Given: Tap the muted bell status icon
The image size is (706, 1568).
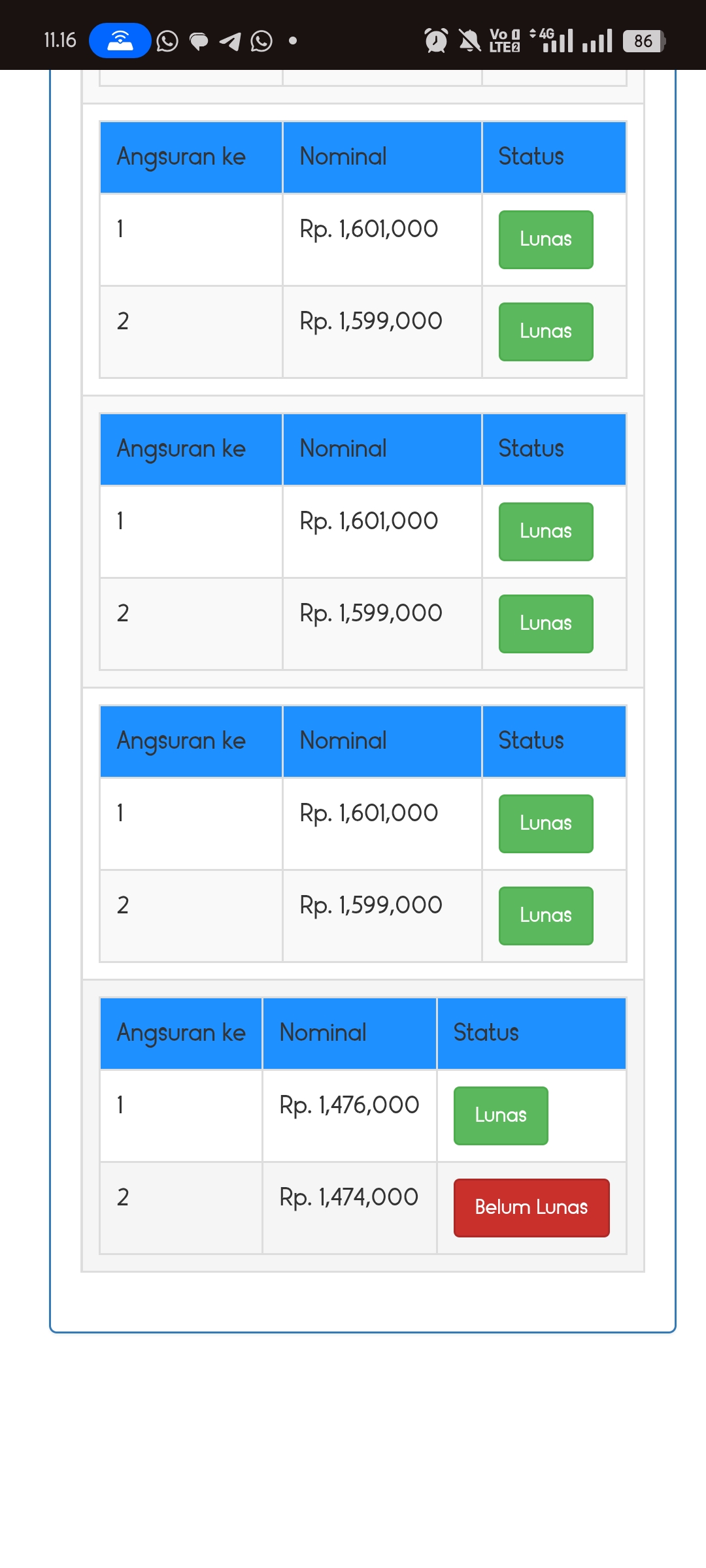Looking at the screenshot, I should tap(469, 41).
